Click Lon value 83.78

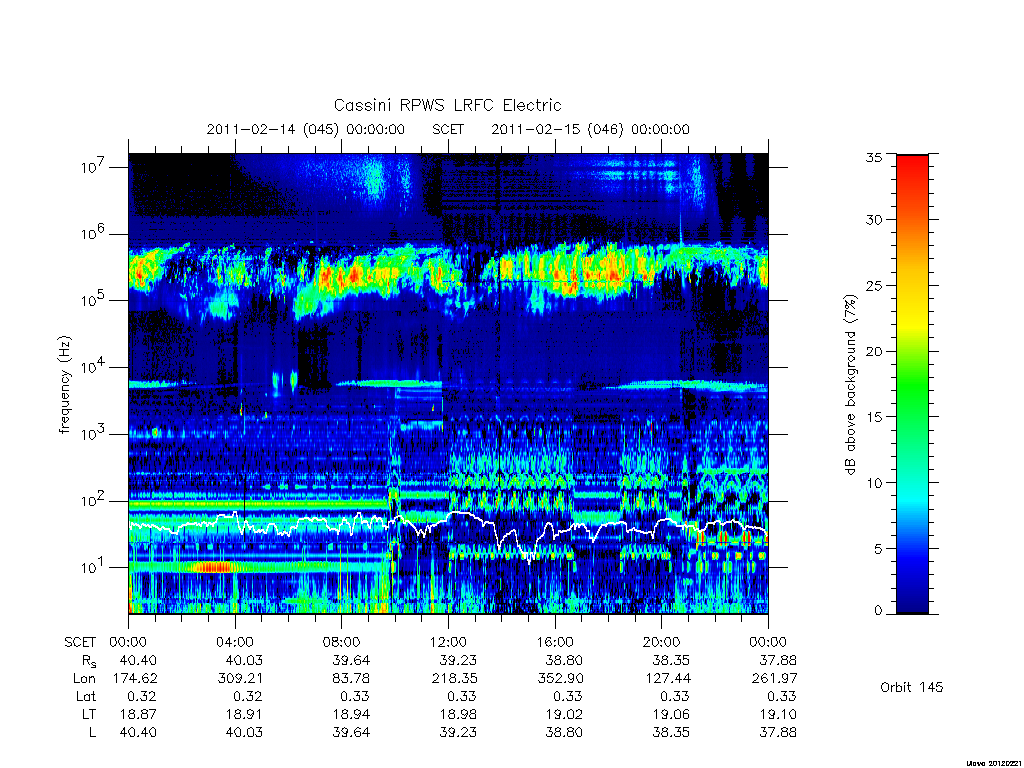351,679
